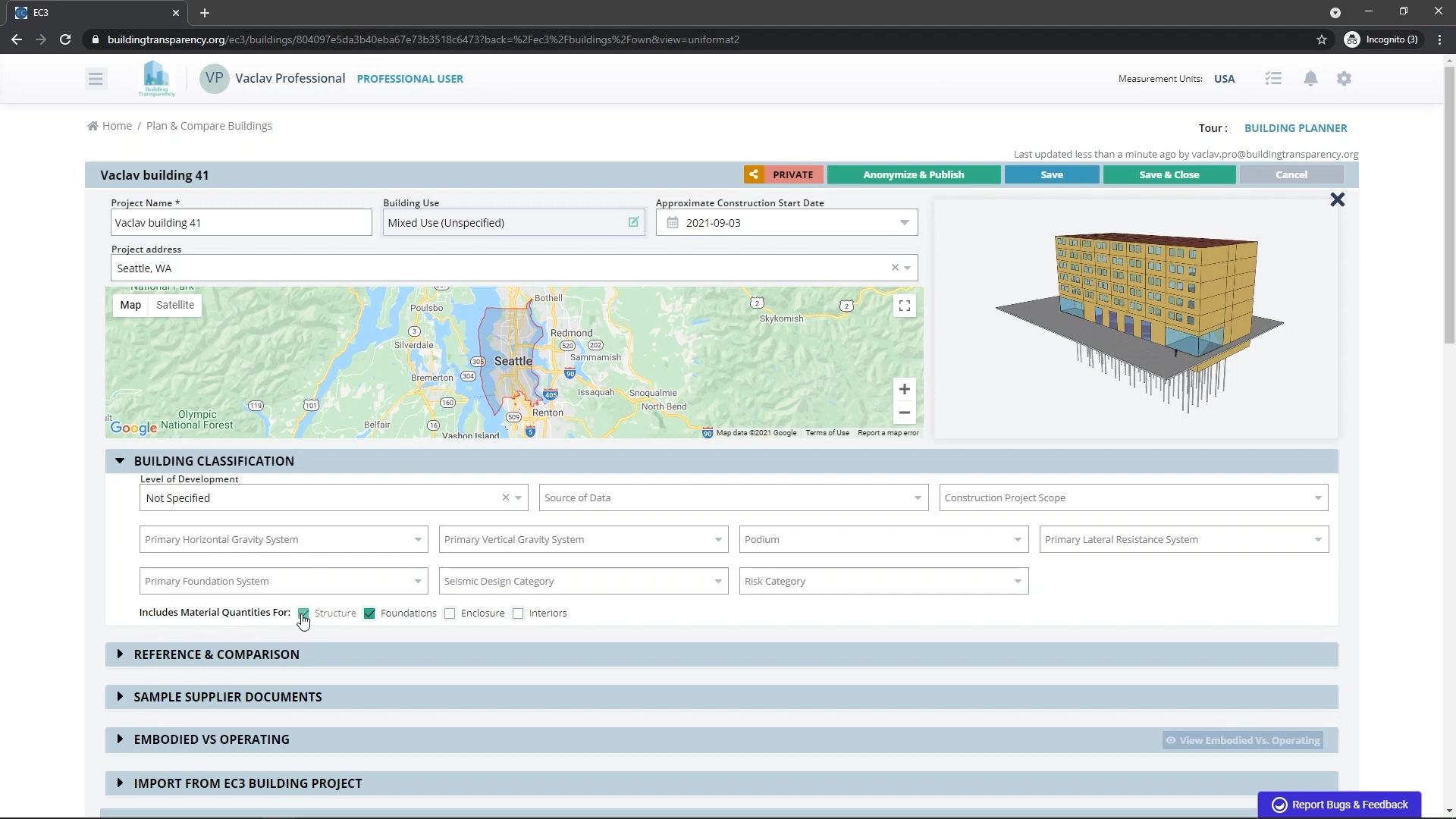1456x819 pixels.
Task: Click the orange share icon beside PRIVATE
Action: [x=754, y=175]
